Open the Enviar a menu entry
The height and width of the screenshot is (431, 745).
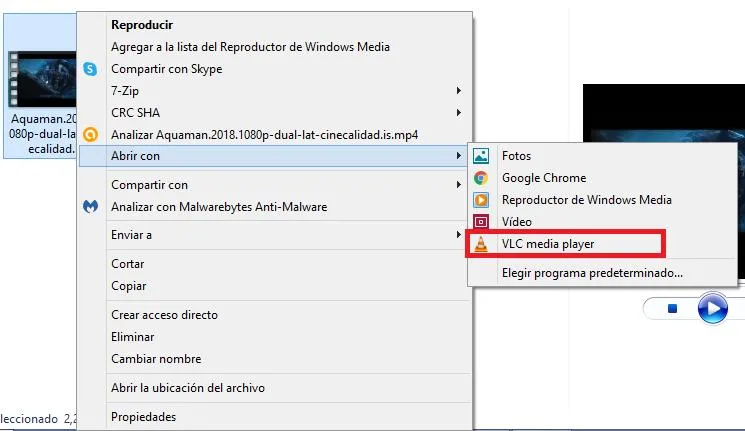[276, 235]
